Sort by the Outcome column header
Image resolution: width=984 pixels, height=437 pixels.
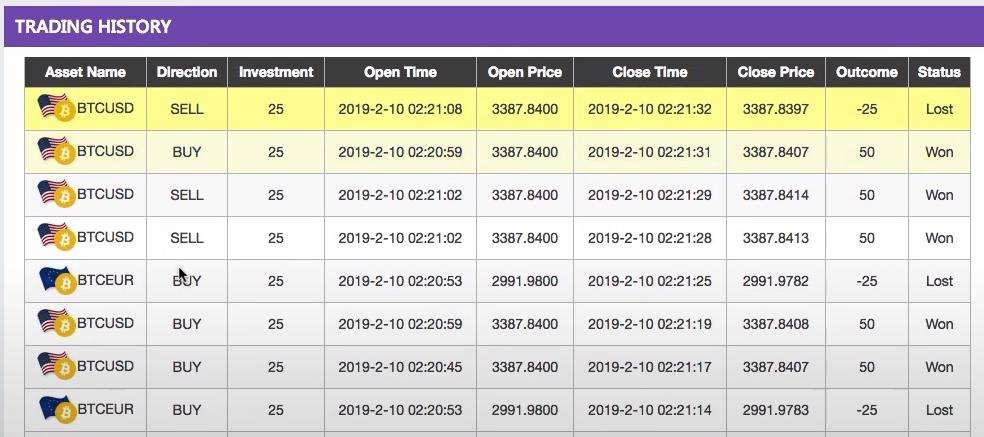point(867,72)
